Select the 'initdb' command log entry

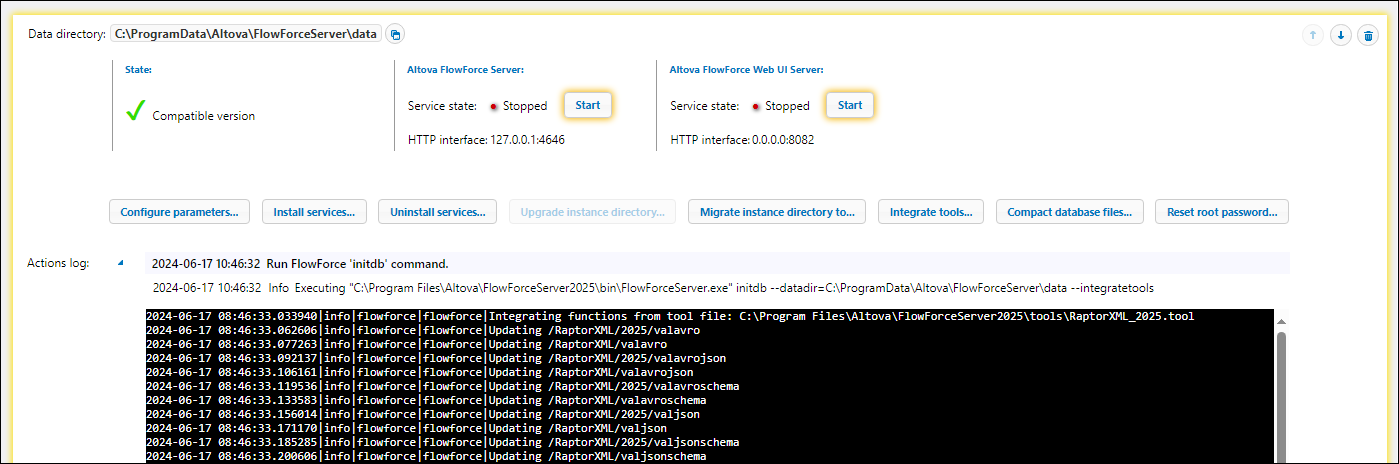tap(357, 264)
